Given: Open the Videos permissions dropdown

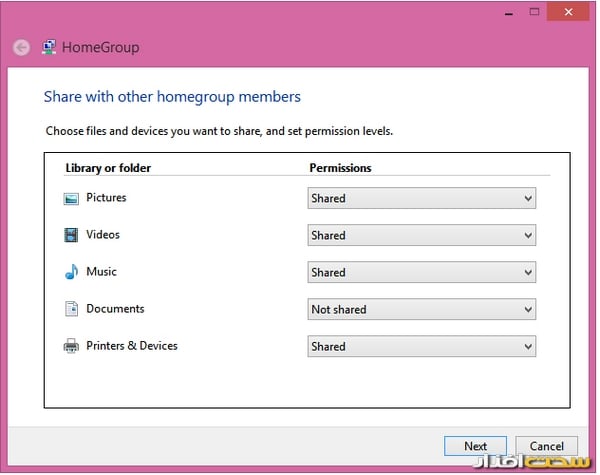Looking at the screenshot, I should click(421, 236).
